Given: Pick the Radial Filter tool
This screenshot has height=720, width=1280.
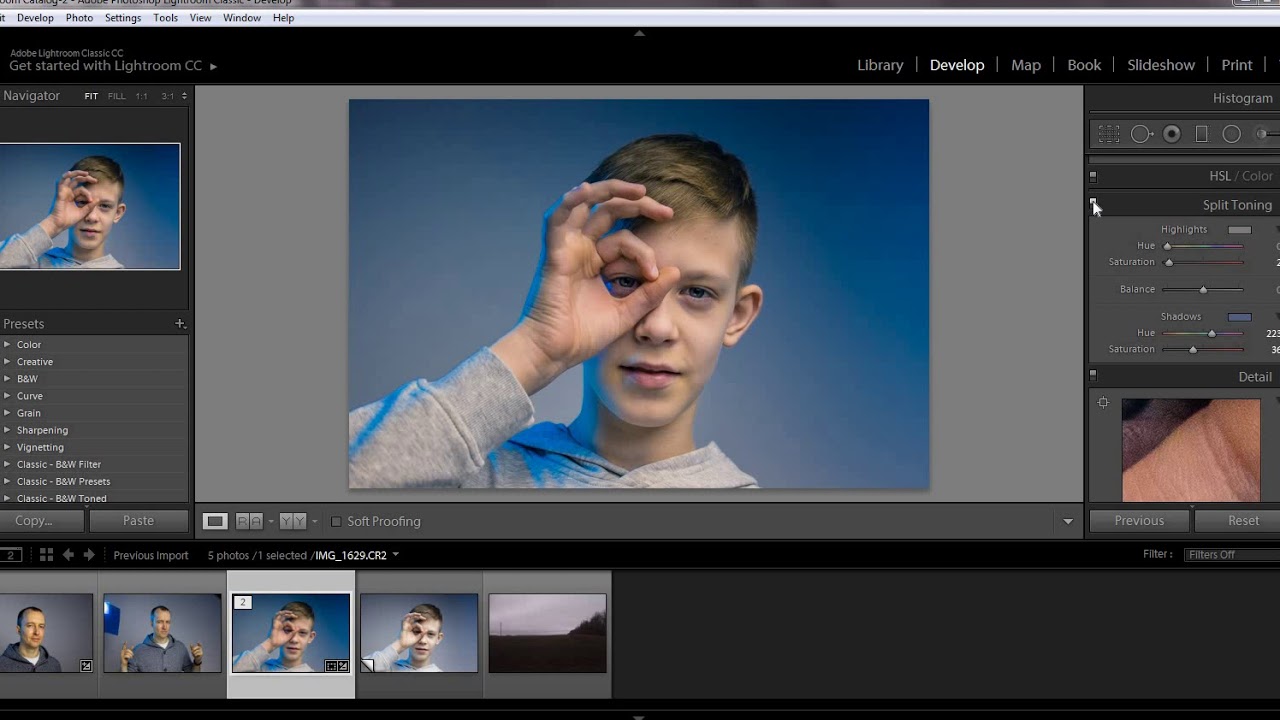Looking at the screenshot, I should click(x=1232, y=134).
